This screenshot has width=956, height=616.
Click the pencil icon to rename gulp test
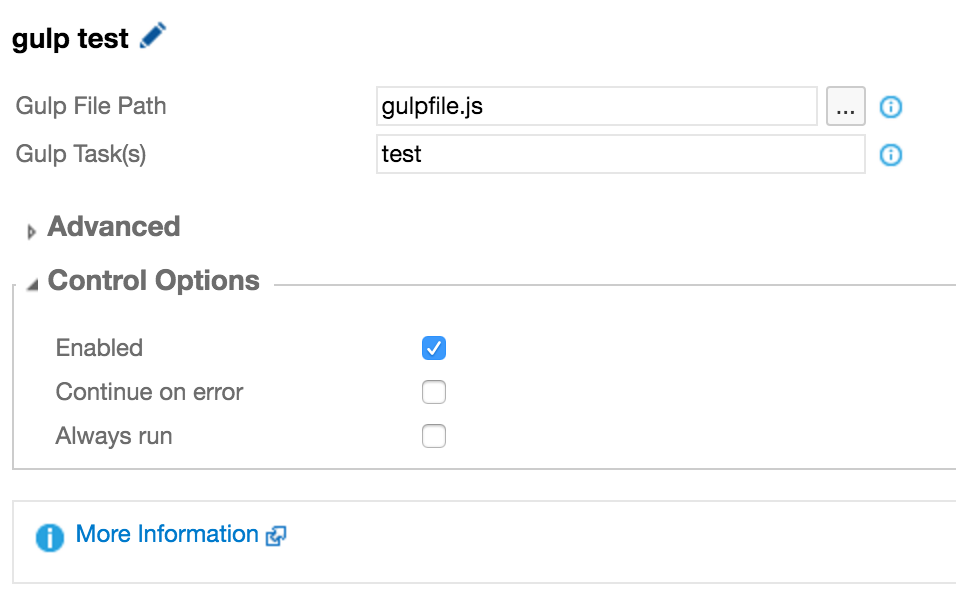153,37
